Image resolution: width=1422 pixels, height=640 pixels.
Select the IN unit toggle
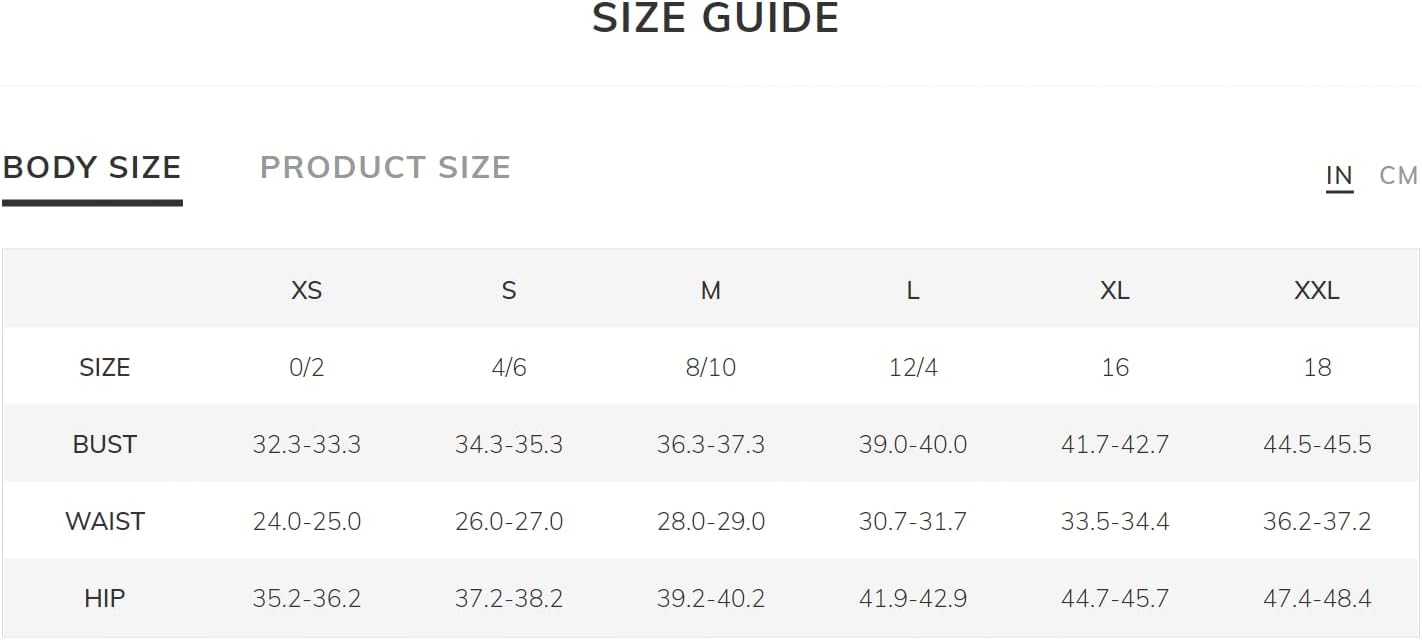[x=1339, y=176]
